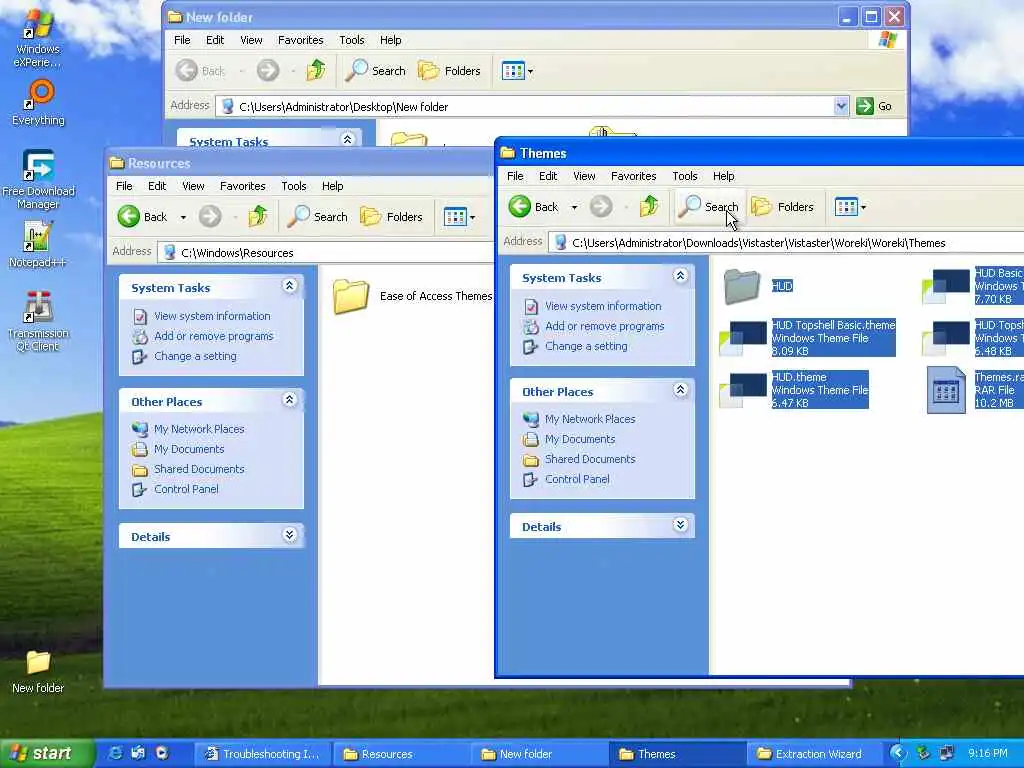Click Folders button in Themes window toolbar

pos(782,207)
